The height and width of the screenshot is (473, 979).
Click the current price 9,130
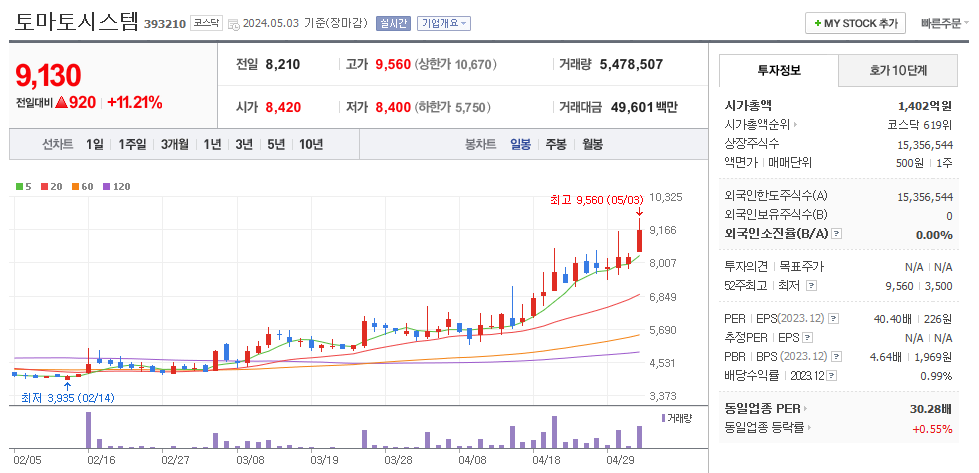click(x=48, y=76)
